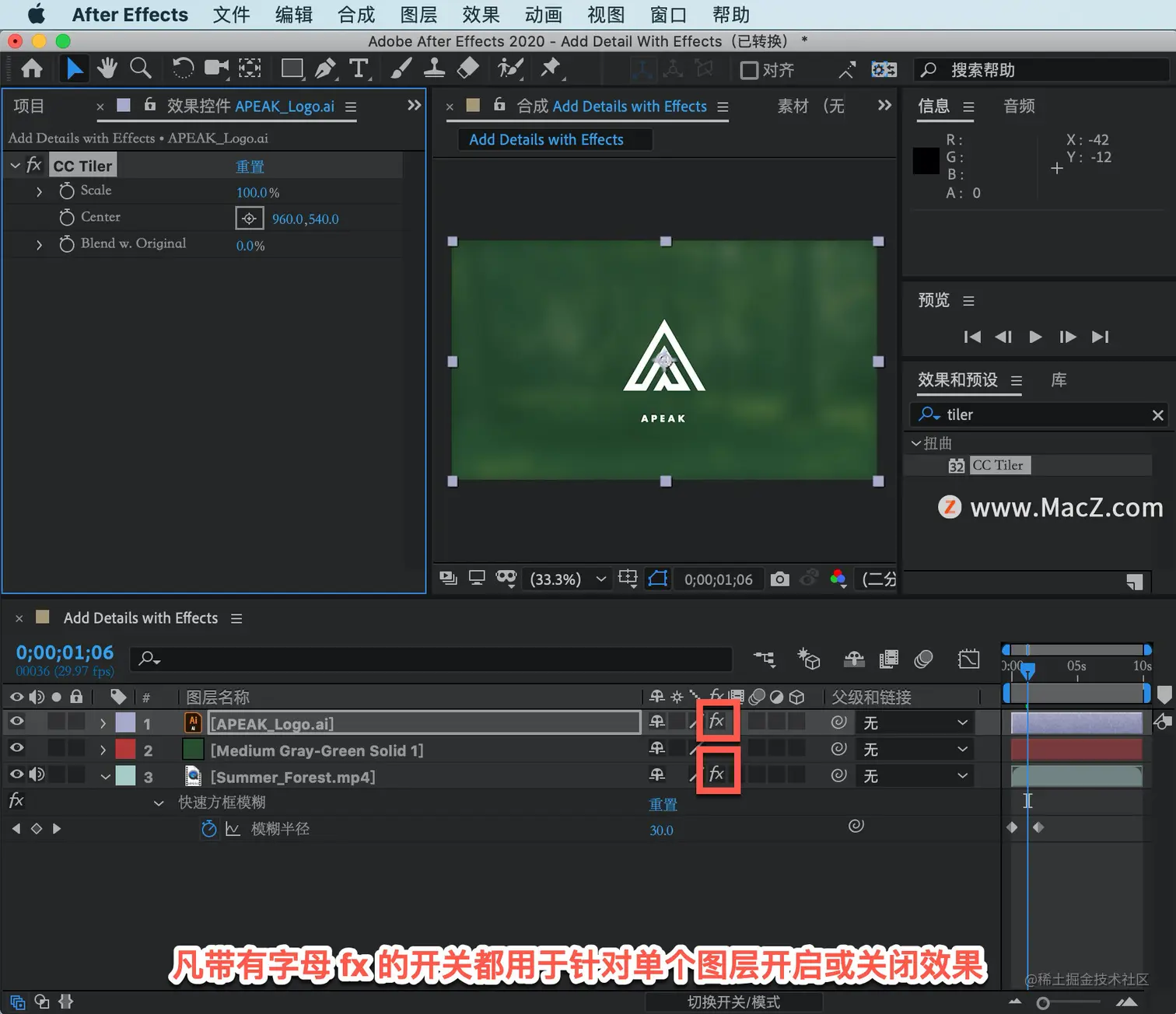Toggle 模糊半径 stopwatch keyframing
The image size is (1176, 1014).
[208, 829]
